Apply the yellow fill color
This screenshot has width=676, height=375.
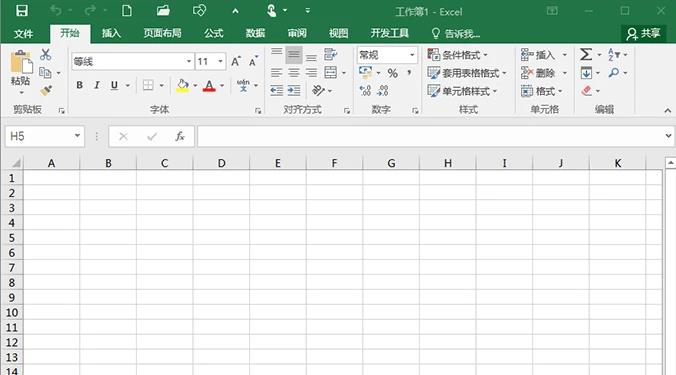[x=182, y=85]
